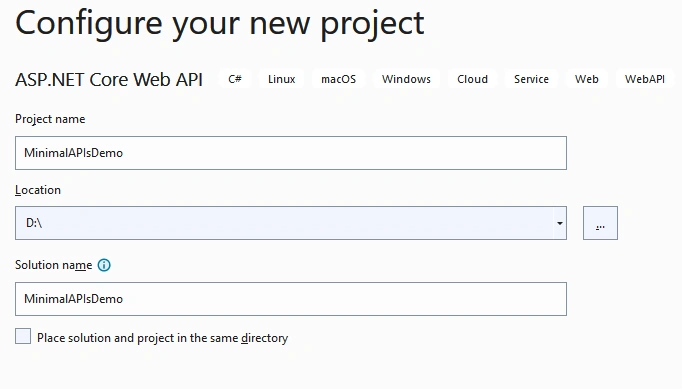Click the Project name input field
The image size is (682, 389).
(291, 153)
